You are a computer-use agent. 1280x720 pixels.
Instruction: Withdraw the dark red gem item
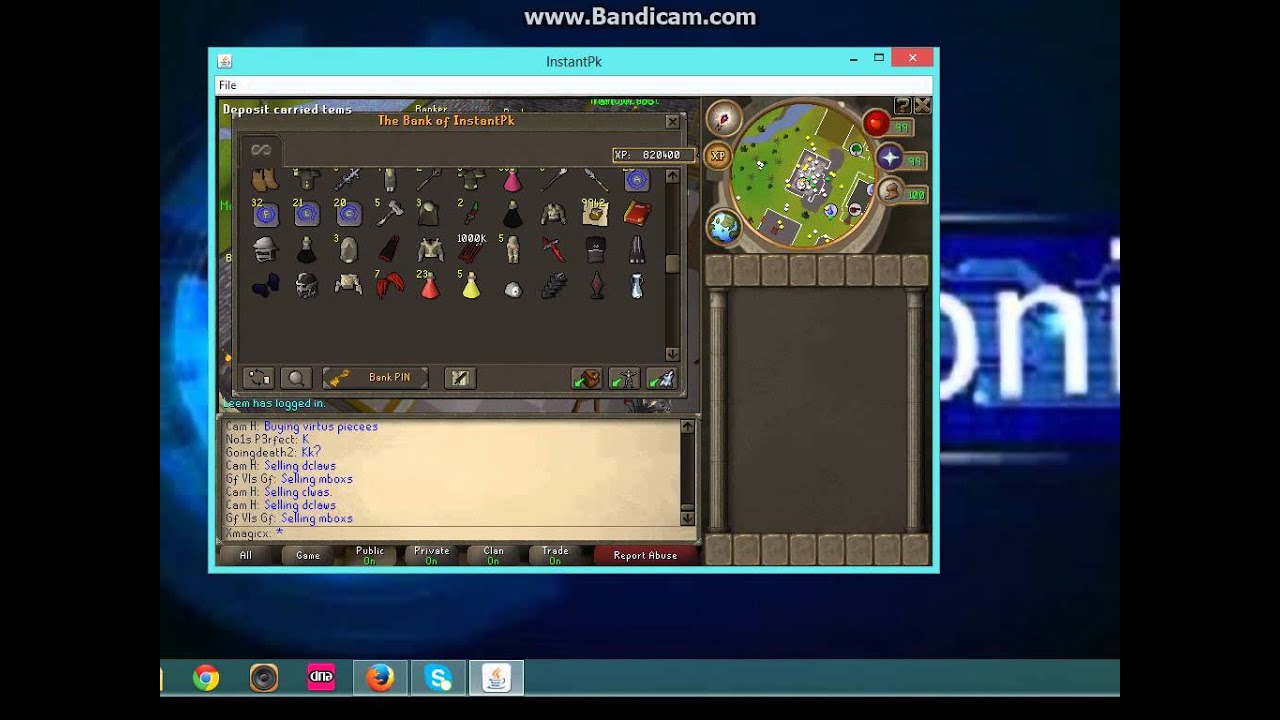[x=596, y=287]
